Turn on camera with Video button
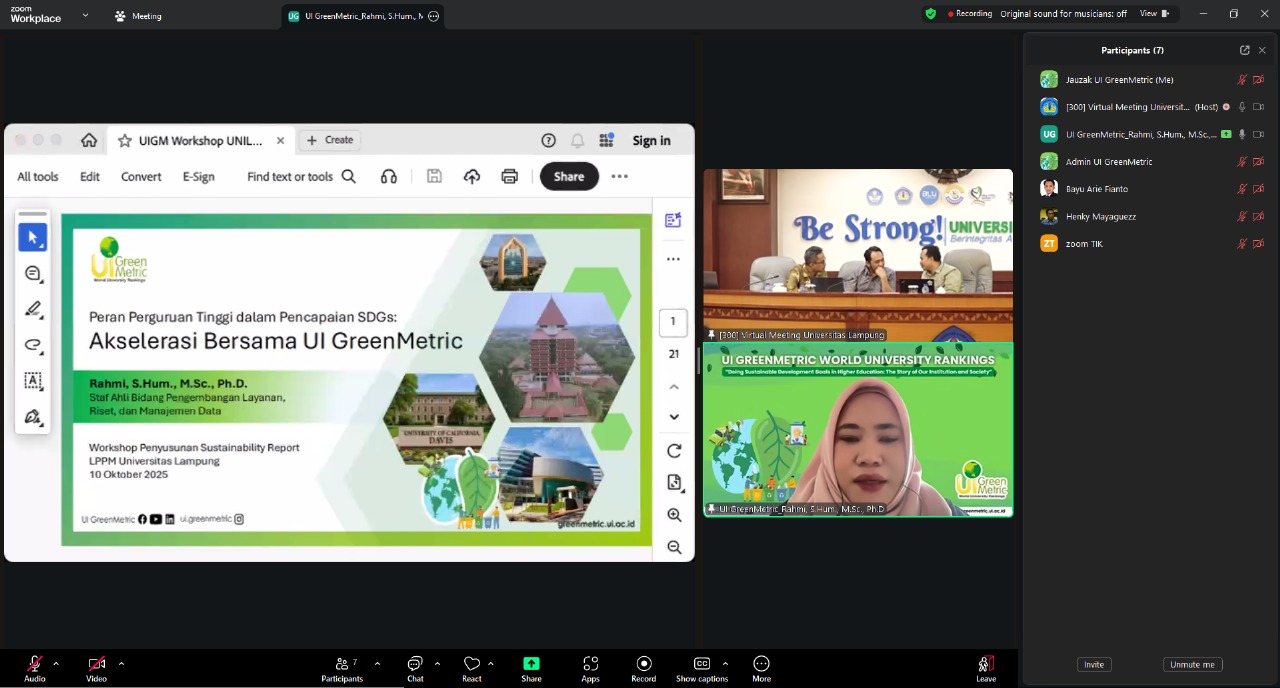 (x=96, y=664)
